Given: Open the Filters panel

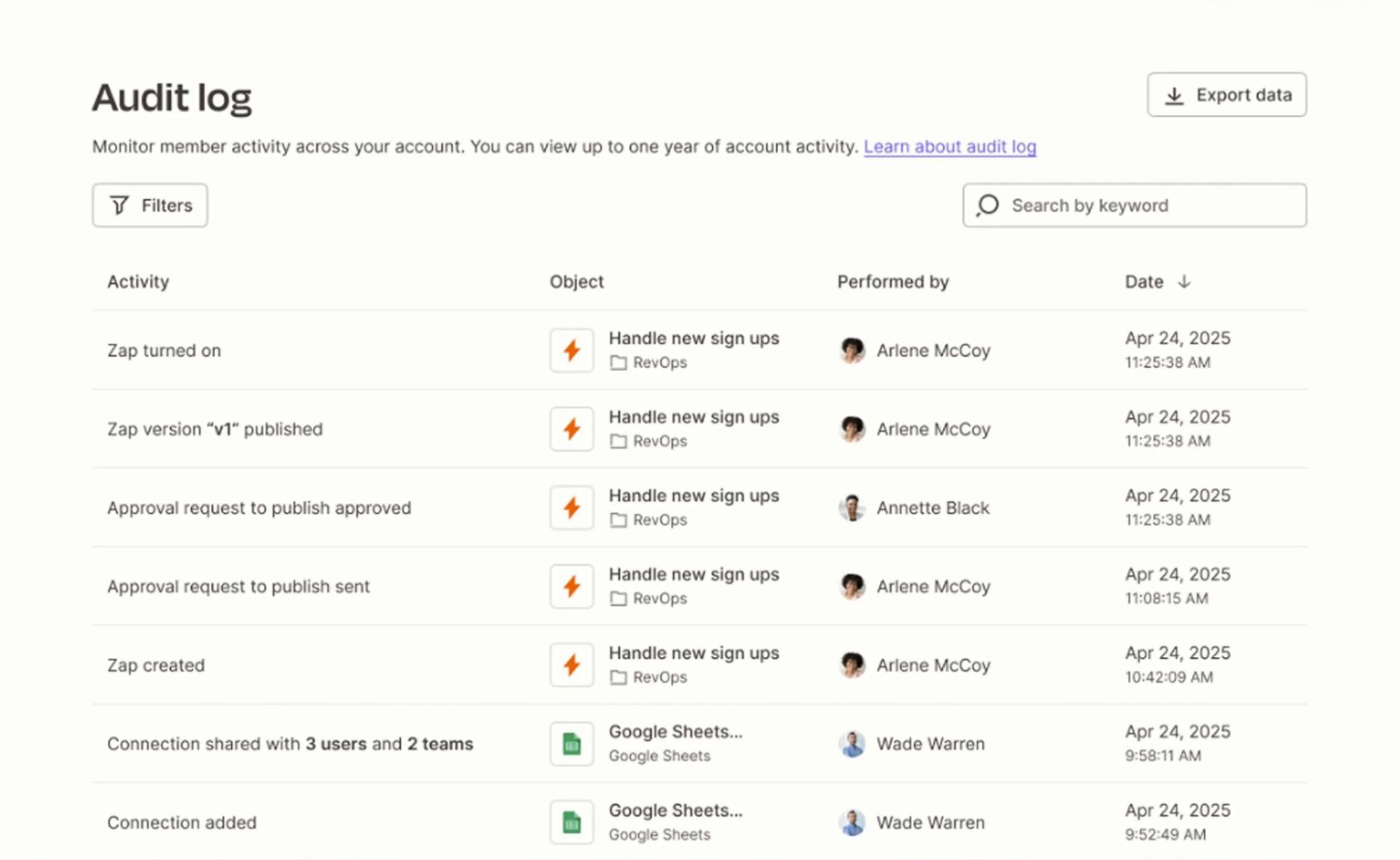Looking at the screenshot, I should pyautogui.click(x=149, y=205).
